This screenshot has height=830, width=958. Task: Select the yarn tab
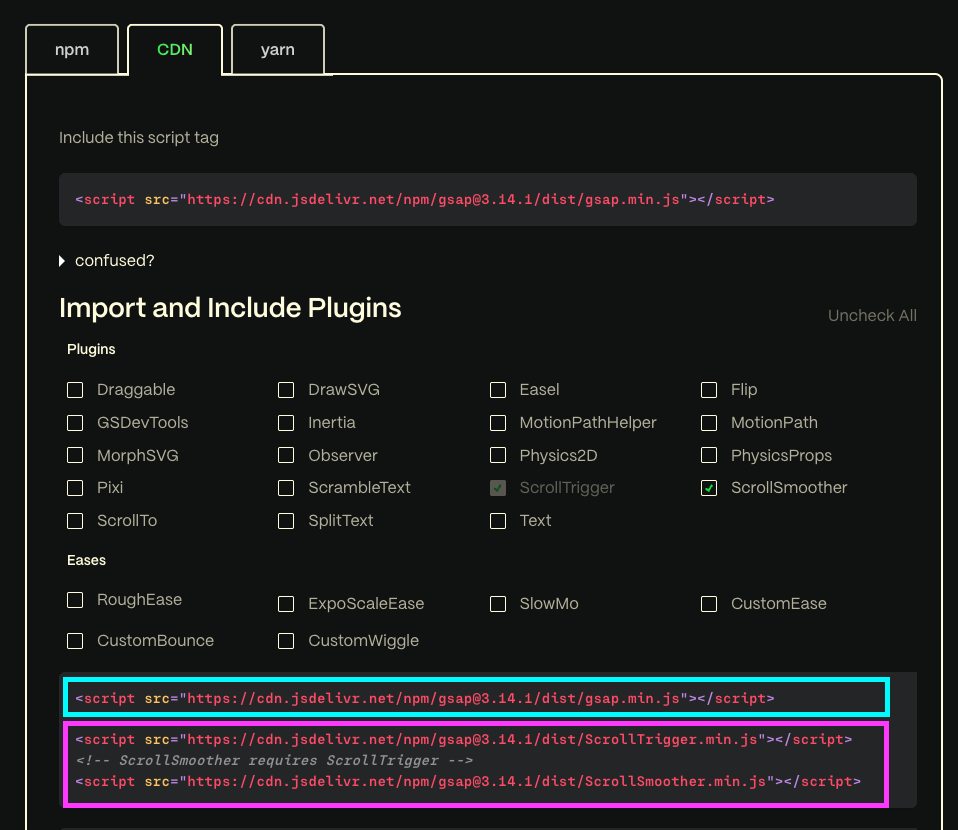(x=277, y=50)
